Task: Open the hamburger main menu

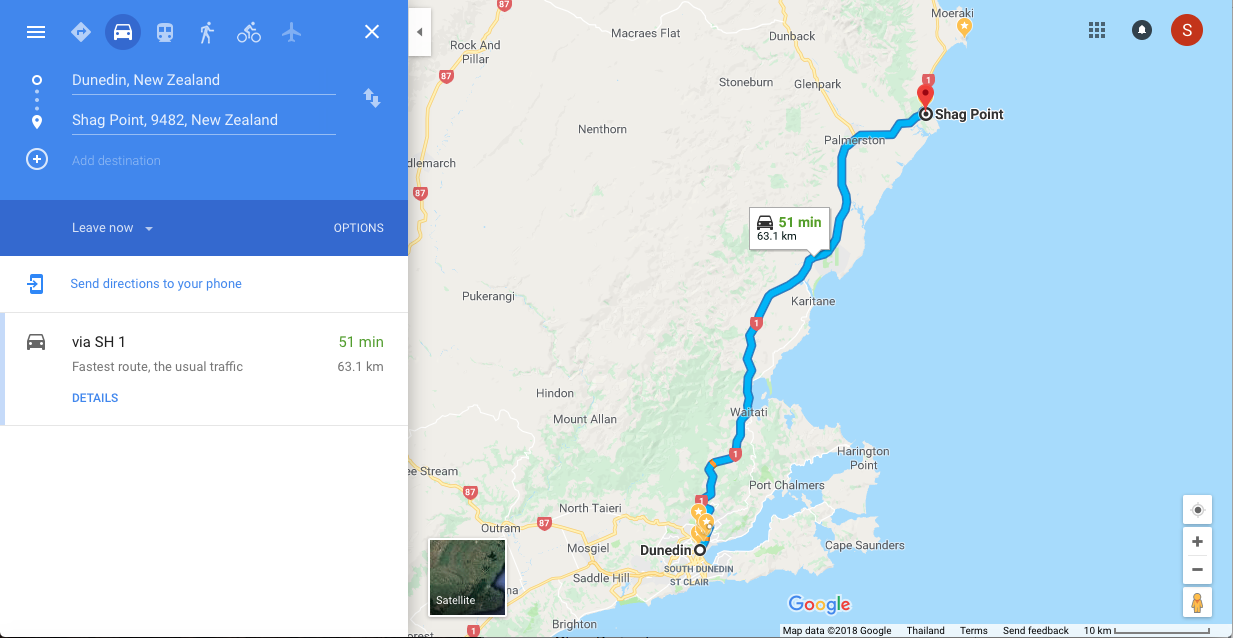Action: click(36, 32)
